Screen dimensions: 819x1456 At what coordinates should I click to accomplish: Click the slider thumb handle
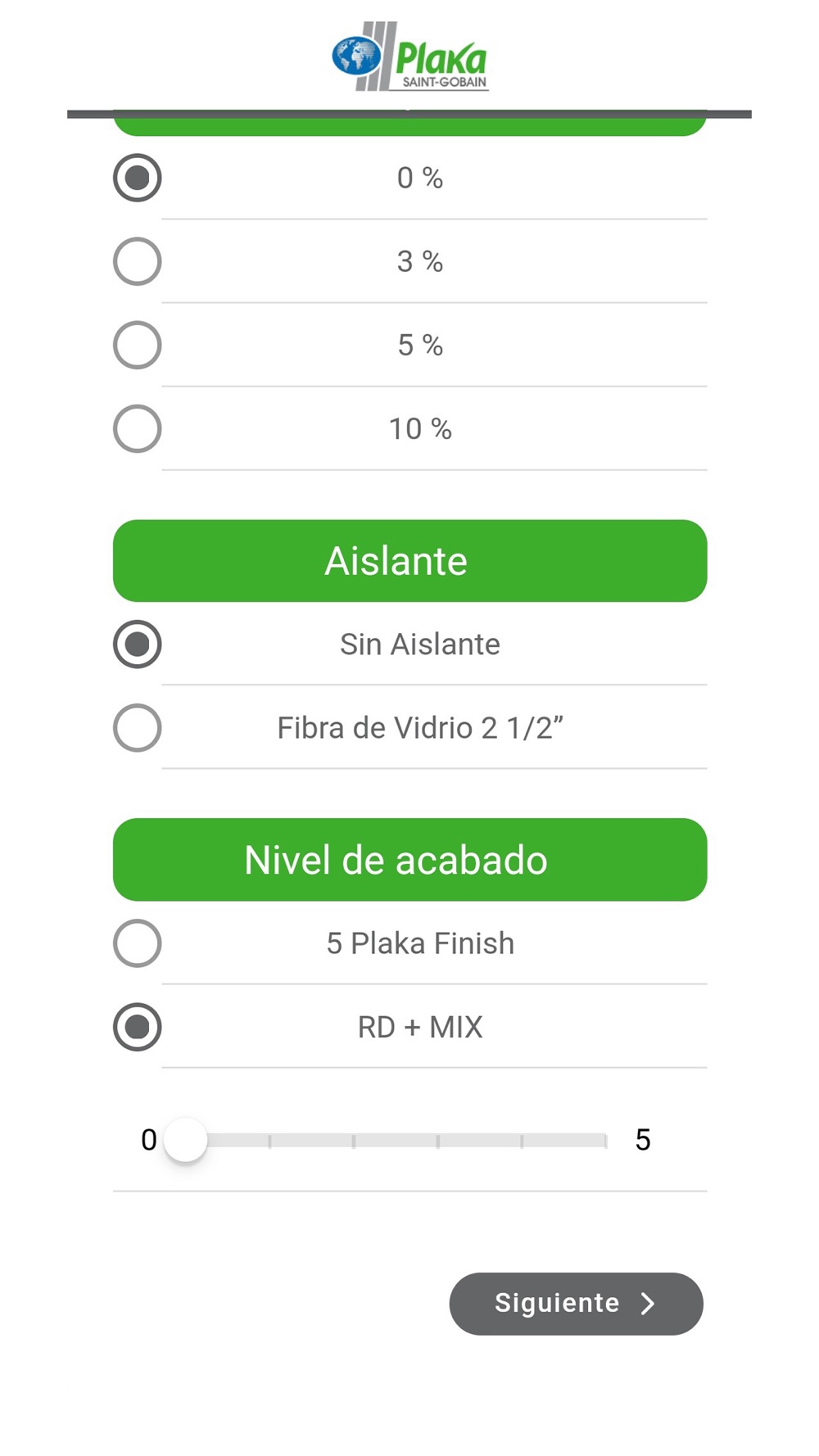[x=186, y=1140]
